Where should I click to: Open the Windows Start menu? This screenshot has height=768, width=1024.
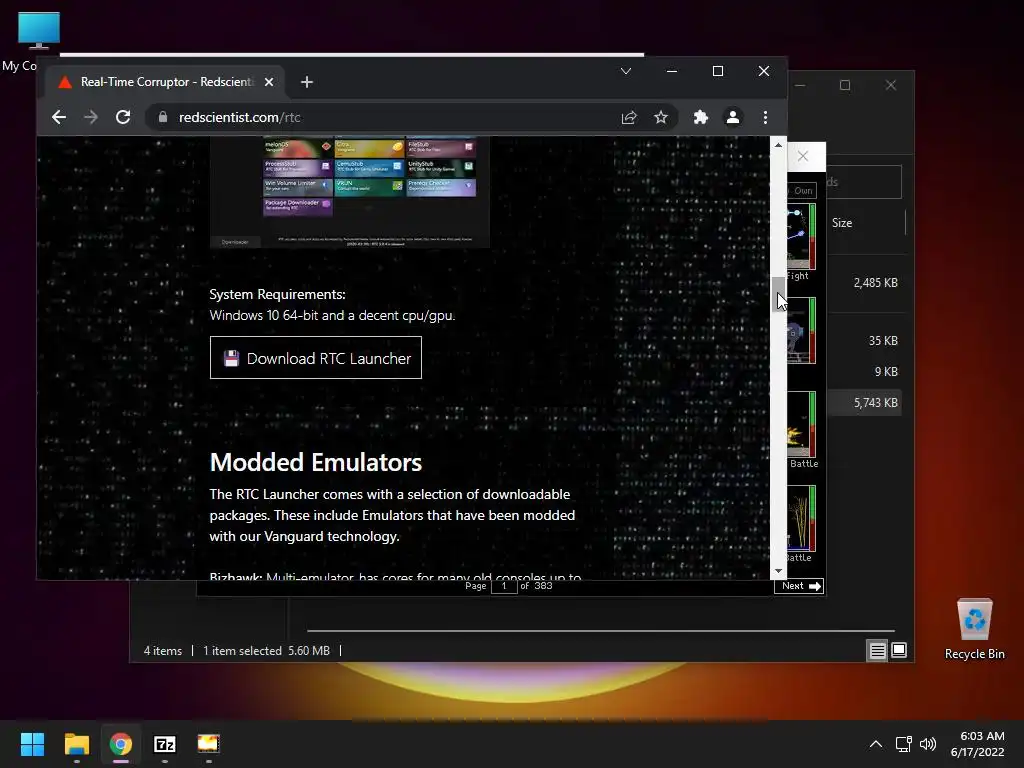coord(32,744)
